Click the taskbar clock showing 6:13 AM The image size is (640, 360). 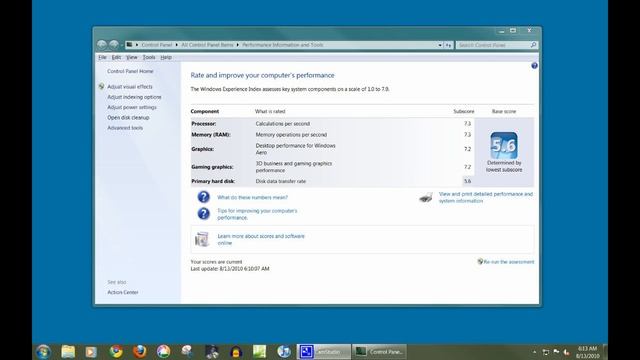click(x=587, y=352)
